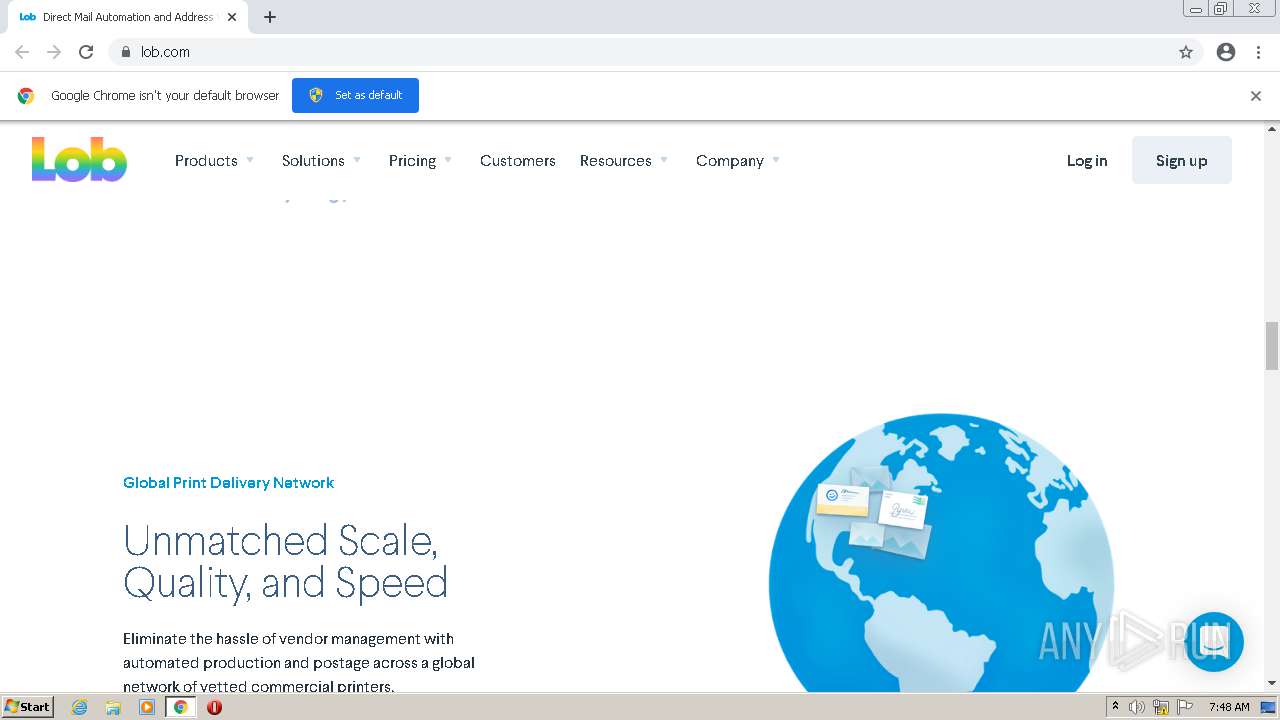Dismiss the default browser notification bar
Image resolution: width=1280 pixels, height=720 pixels.
point(1256,96)
